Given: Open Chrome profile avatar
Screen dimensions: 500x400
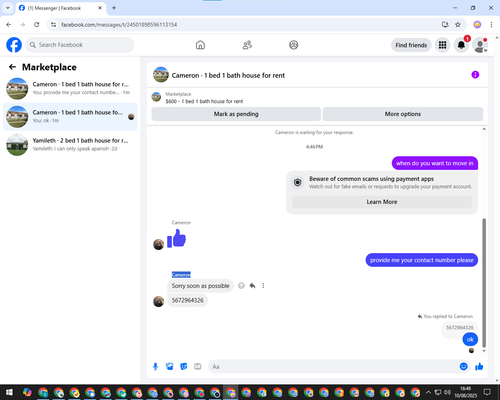Looking at the screenshot, I should pos(477,25).
